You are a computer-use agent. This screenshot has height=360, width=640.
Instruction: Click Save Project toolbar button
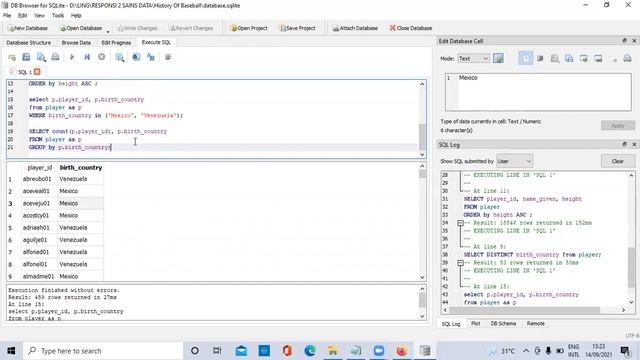[297, 28]
